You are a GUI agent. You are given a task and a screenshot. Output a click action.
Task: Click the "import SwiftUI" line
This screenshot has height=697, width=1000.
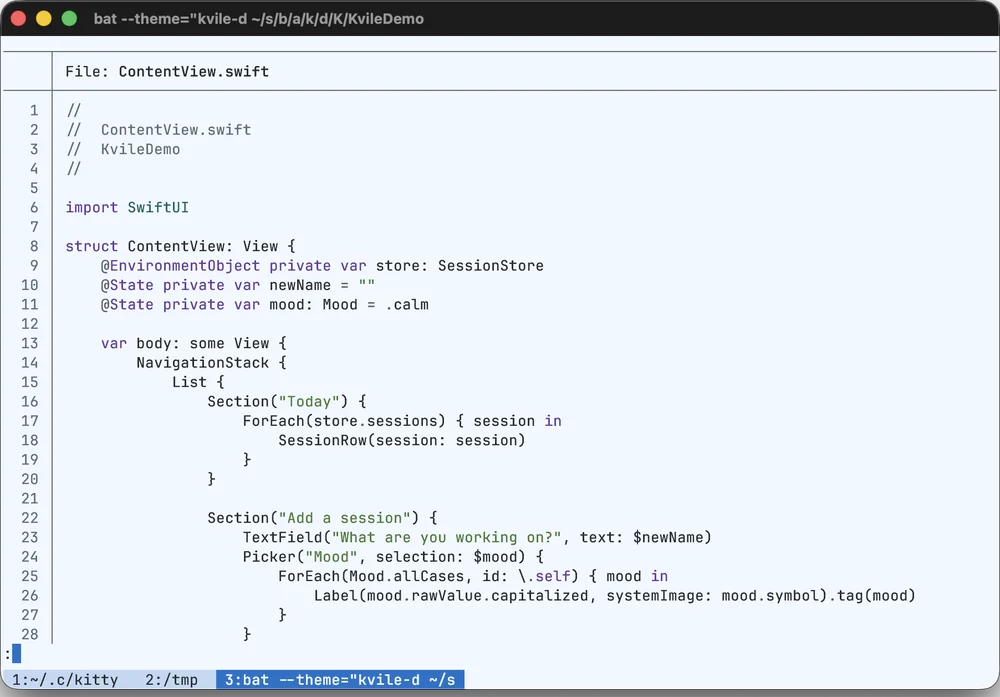(x=127, y=207)
